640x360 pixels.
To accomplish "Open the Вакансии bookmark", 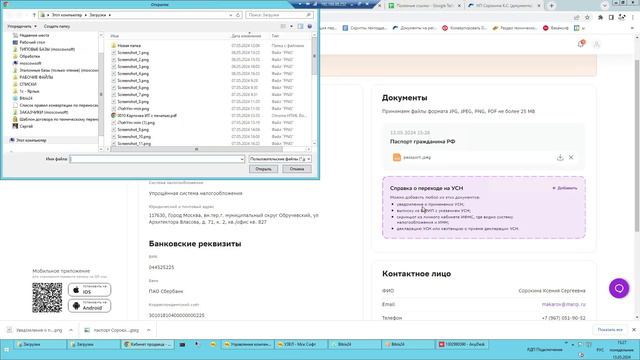I will 556,28.
